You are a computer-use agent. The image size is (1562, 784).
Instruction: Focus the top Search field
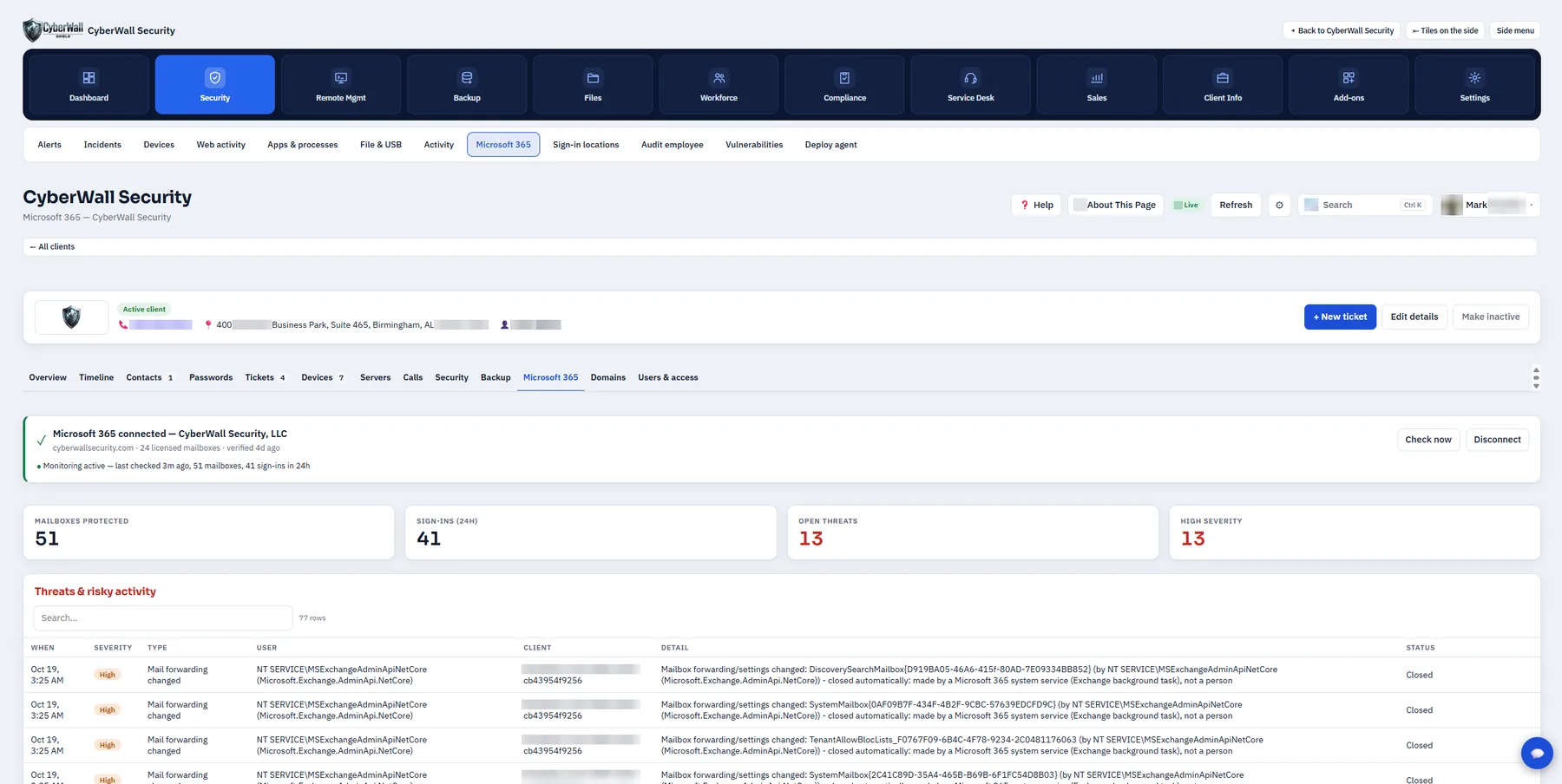[1364, 206]
